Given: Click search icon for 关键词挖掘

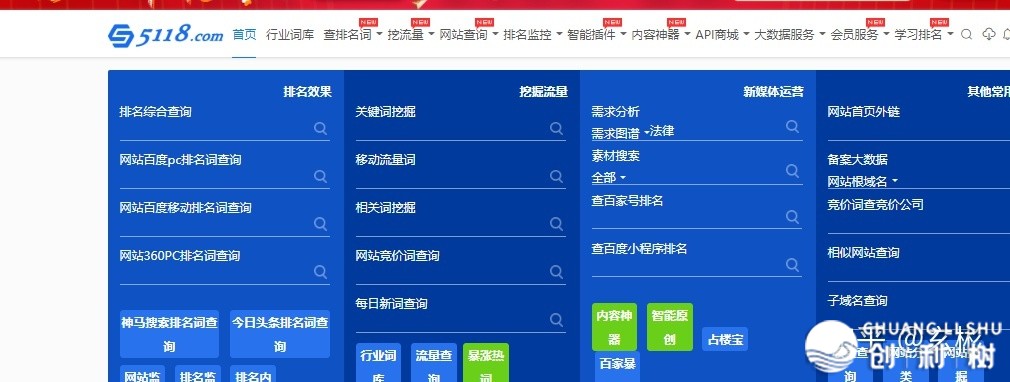Looking at the screenshot, I should pyautogui.click(x=557, y=128).
